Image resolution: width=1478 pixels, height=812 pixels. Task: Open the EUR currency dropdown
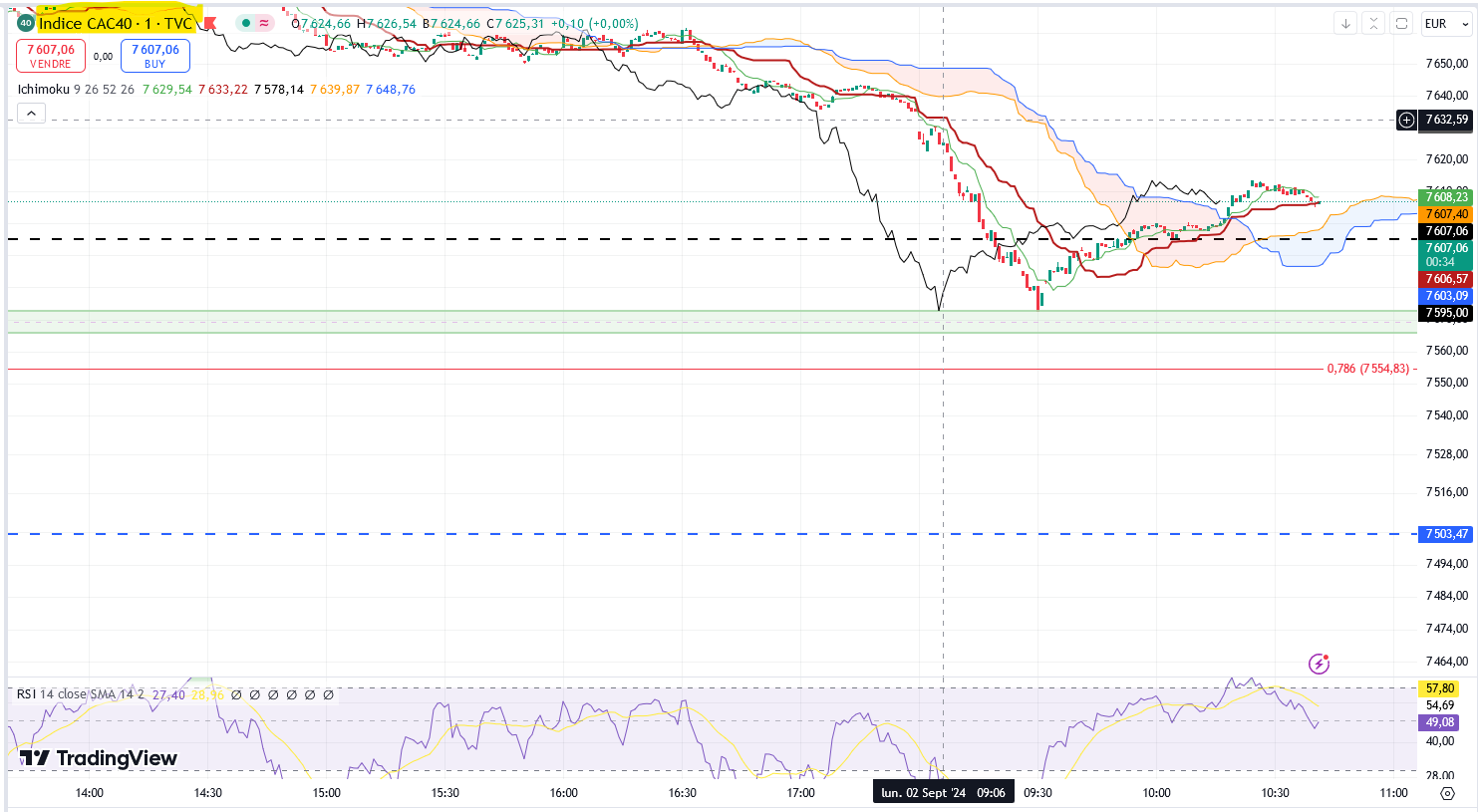point(1446,23)
